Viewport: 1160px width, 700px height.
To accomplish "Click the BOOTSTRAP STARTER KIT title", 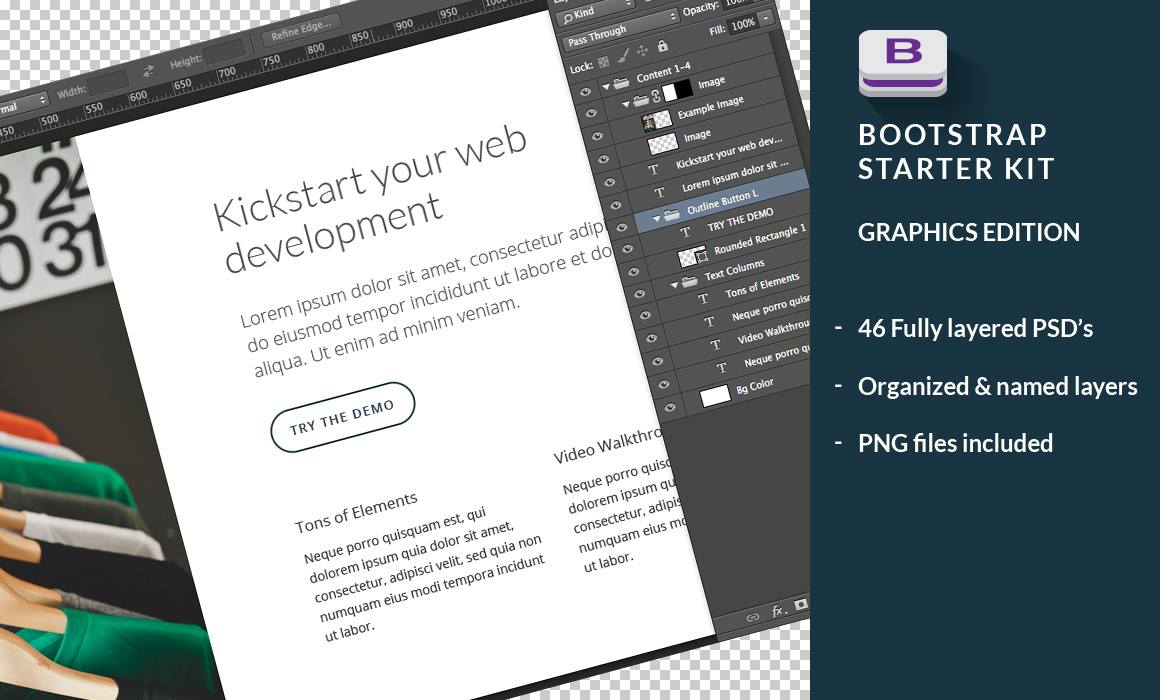I will point(957,151).
